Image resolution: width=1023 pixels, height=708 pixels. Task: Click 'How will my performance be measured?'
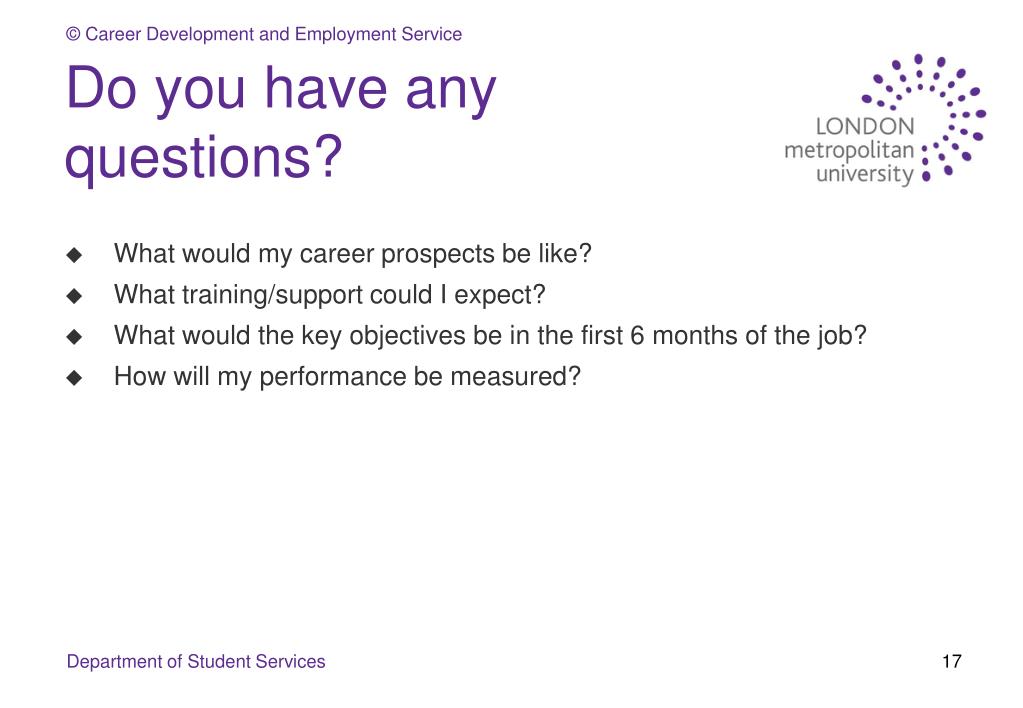[x=347, y=377]
